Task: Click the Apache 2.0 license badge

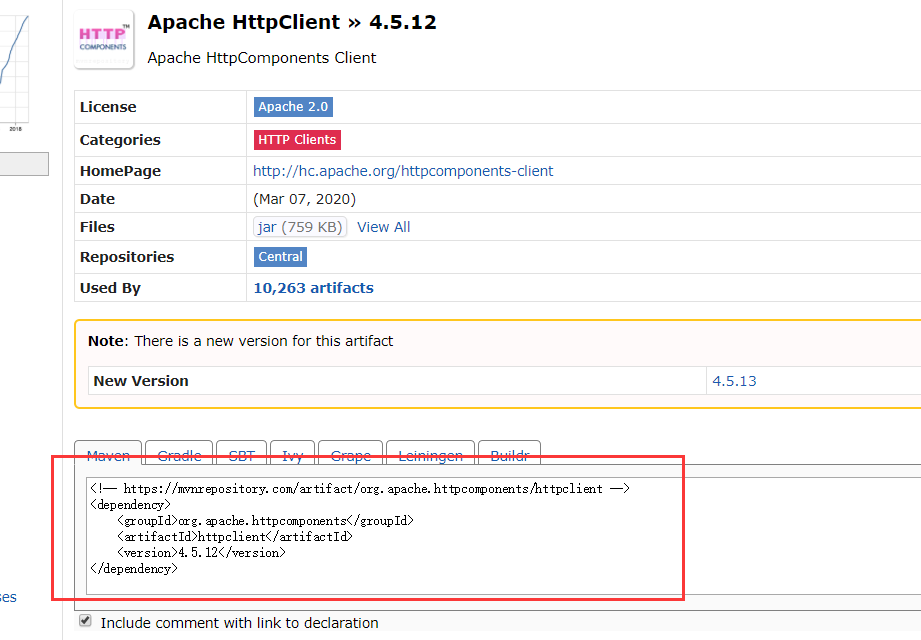Action: (293, 106)
